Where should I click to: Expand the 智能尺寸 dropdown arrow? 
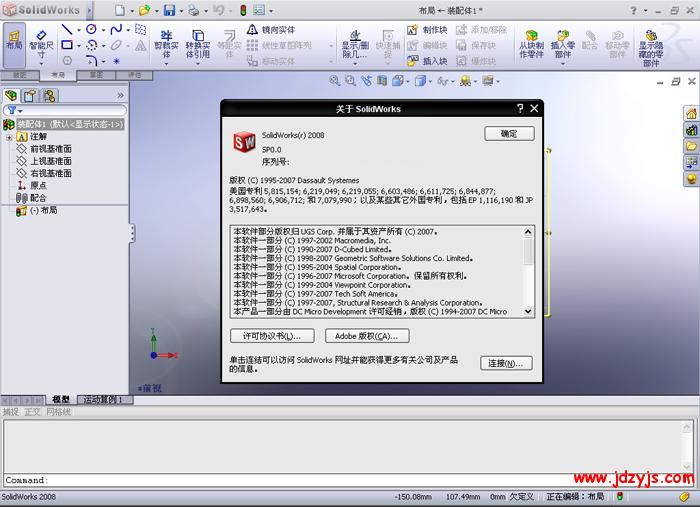tap(41, 64)
